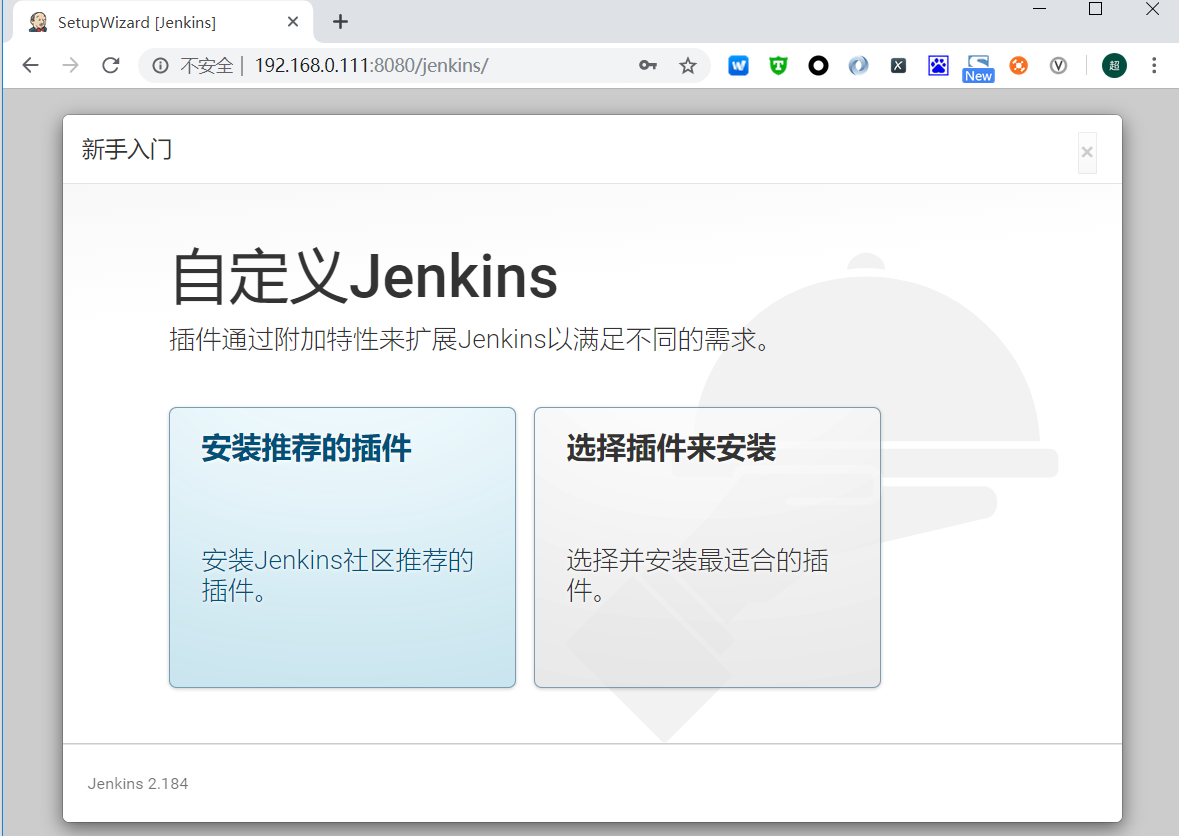Viewport: 1179px width, 836px height.
Task: Click the password key icon in the address bar
Action: (647, 65)
